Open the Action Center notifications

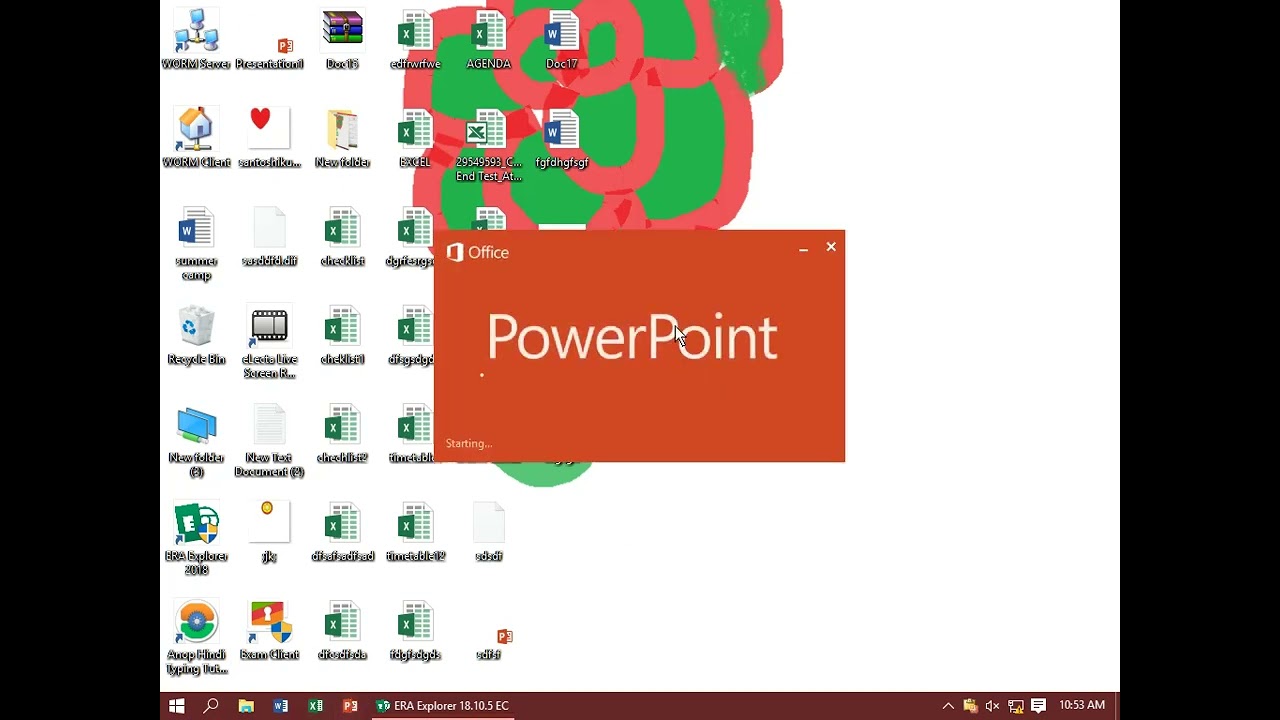[x=1038, y=706]
